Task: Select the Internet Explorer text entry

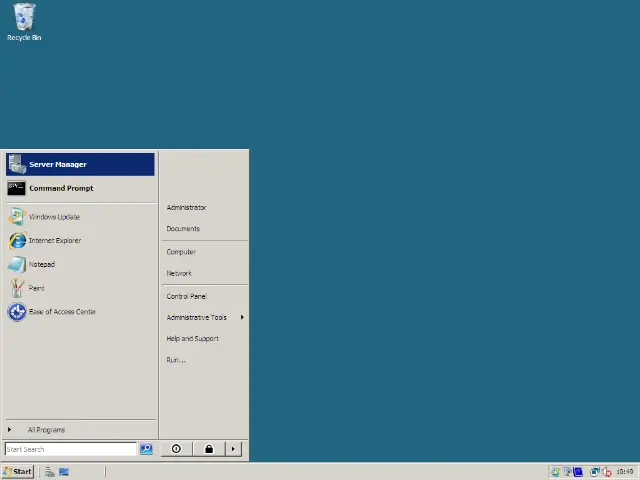Action: coord(55,240)
